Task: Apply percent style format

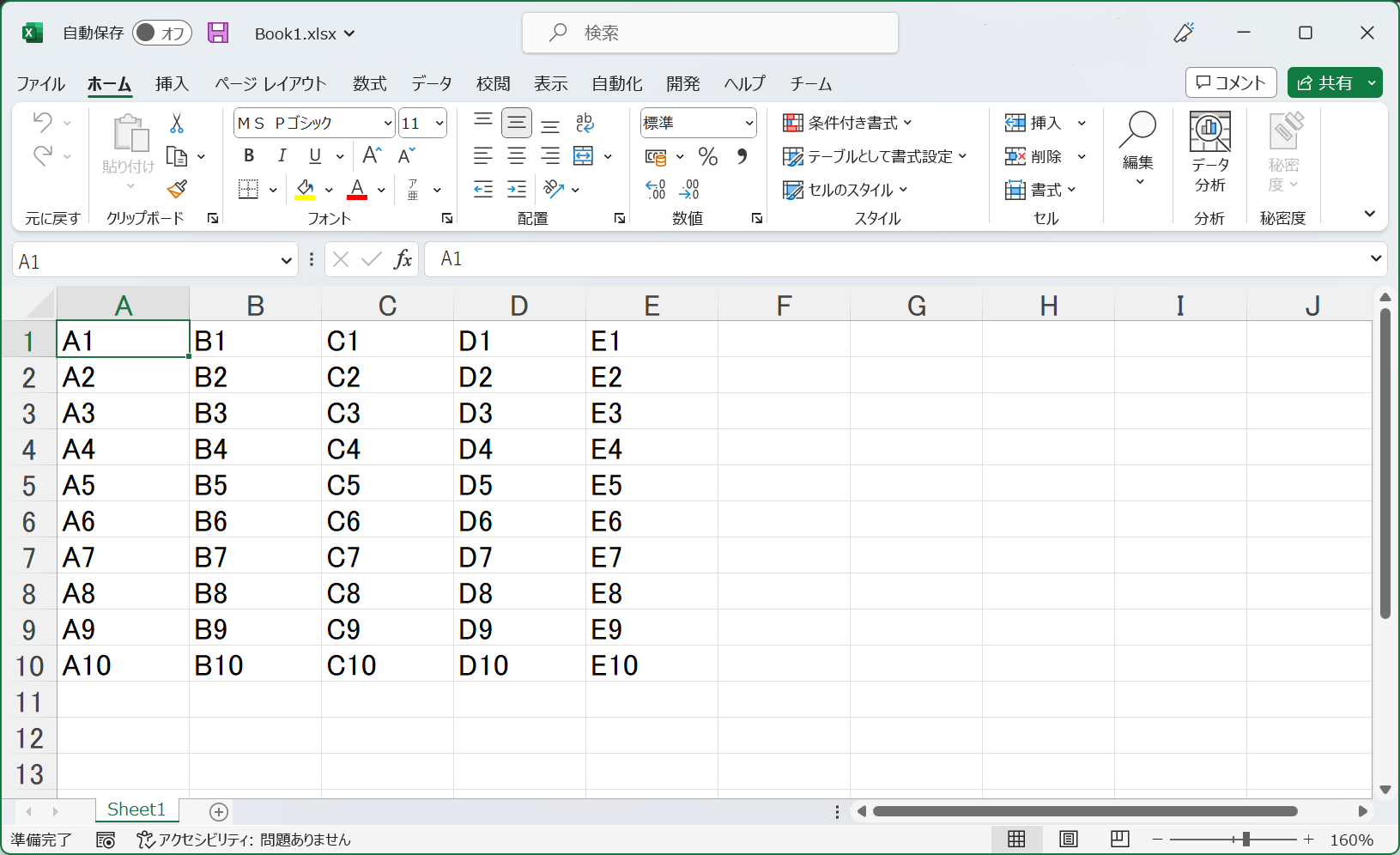Action: click(x=708, y=156)
